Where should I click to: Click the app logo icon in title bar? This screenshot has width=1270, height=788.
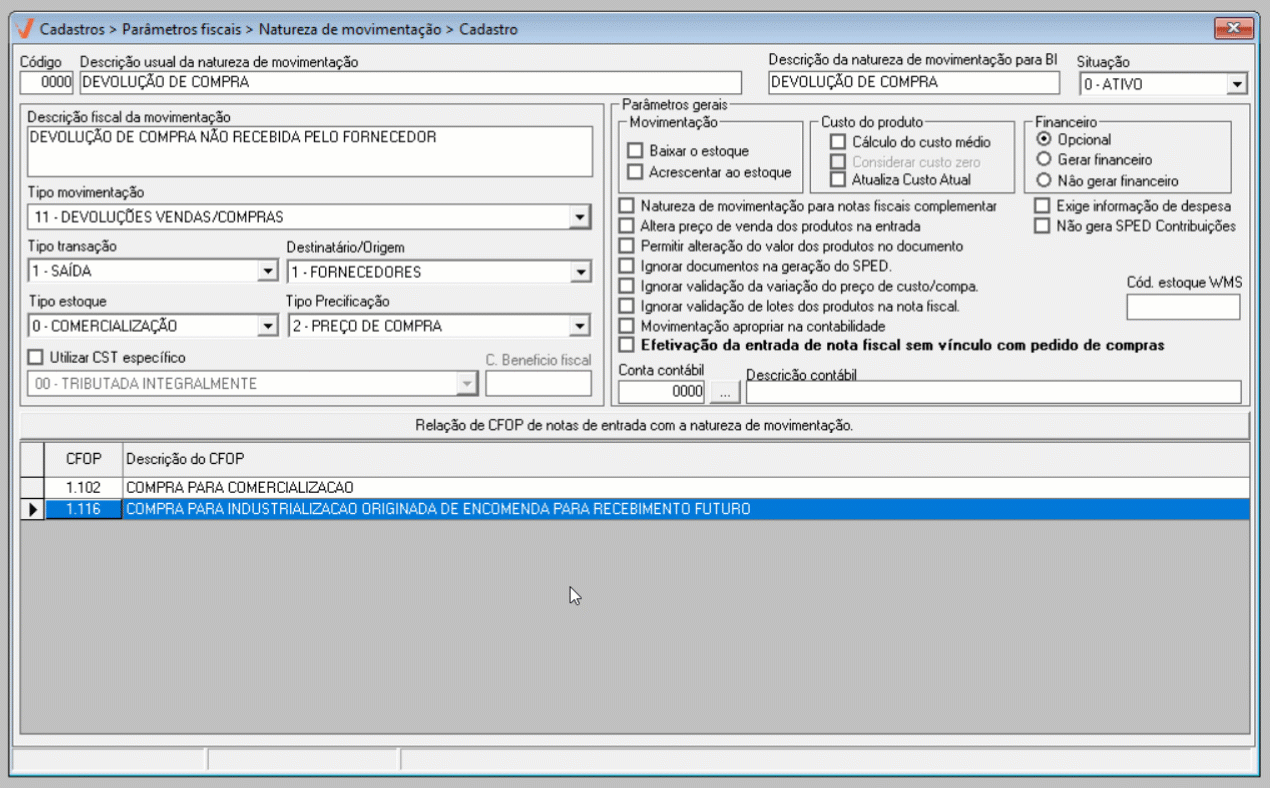click(x=25, y=29)
